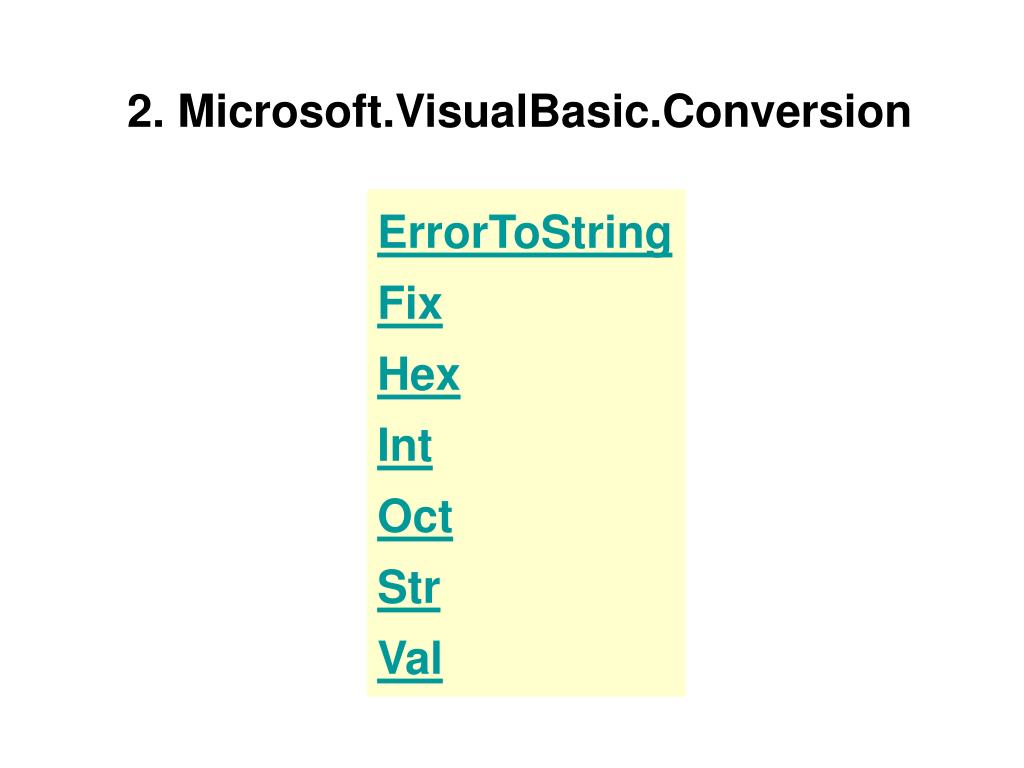Screen dimensions: 1024x768
Task: Click the word Microsoft in the heading
Action: (x=280, y=111)
